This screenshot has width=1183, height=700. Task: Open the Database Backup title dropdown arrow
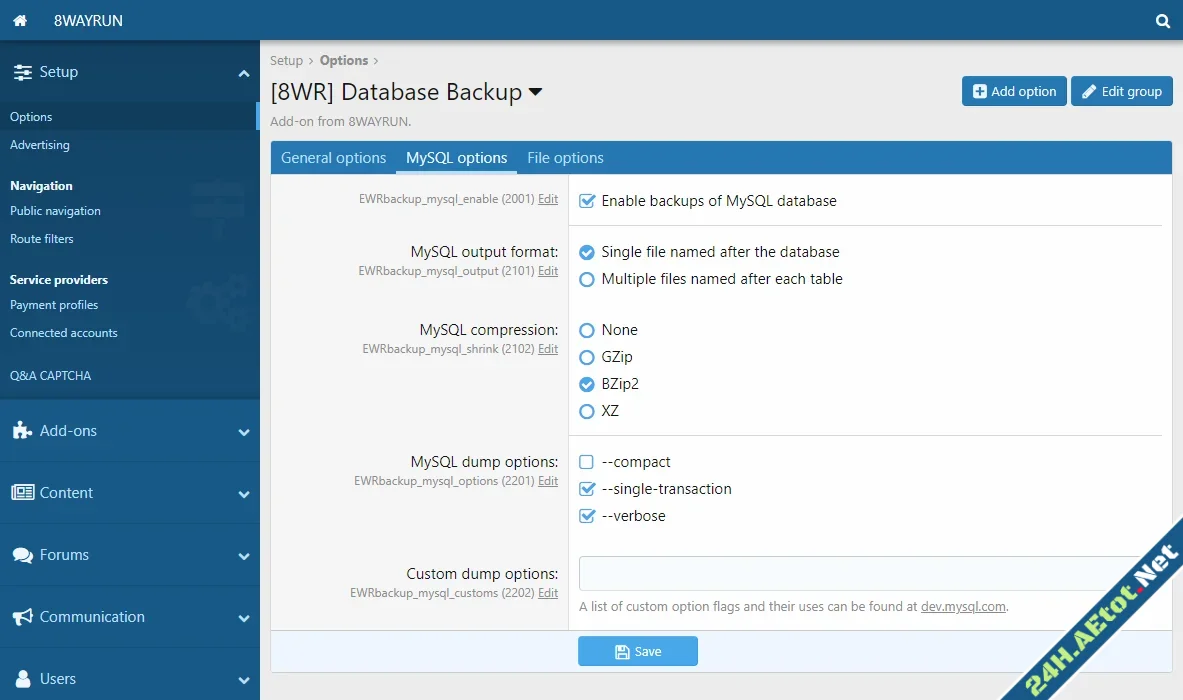click(536, 91)
